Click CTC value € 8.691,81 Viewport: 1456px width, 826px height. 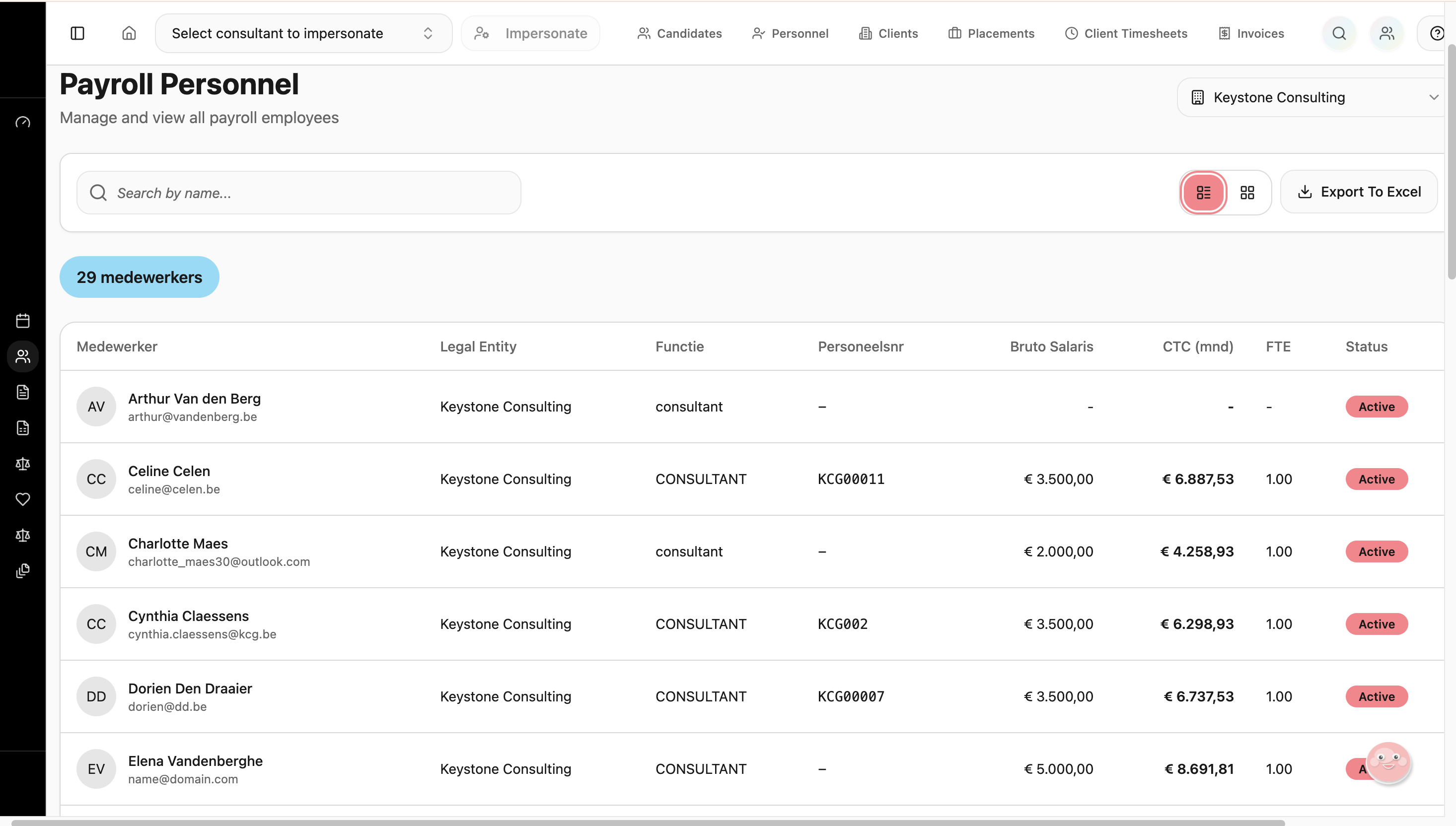1199,769
